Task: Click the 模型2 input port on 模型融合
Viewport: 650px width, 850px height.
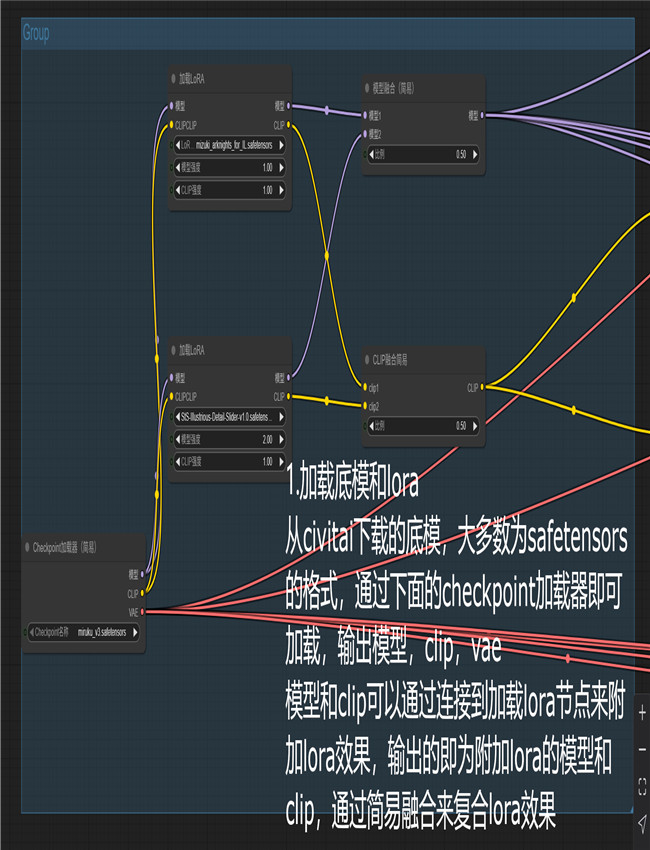Action: pyautogui.click(x=365, y=134)
